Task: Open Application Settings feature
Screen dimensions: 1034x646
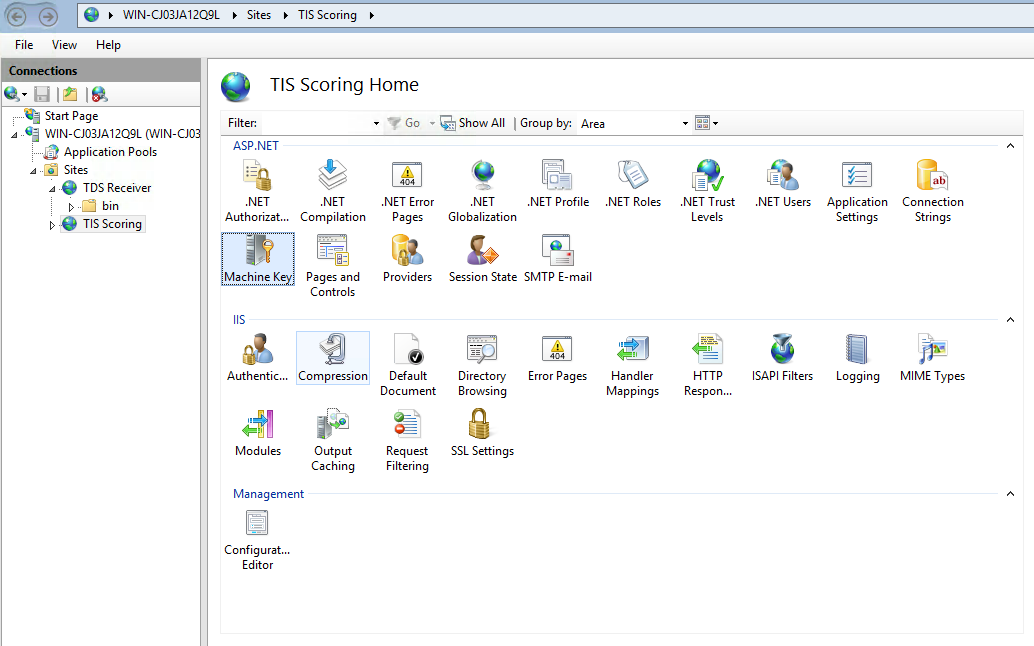Action: [x=857, y=191]
